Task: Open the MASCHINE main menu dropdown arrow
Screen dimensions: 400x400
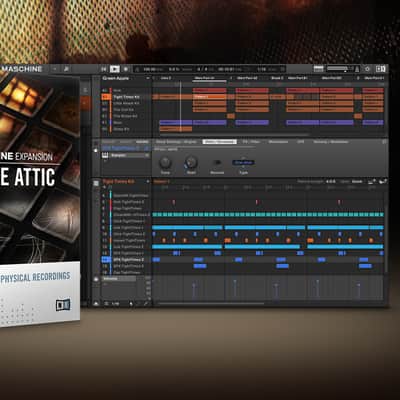Action: tap(54, 69)
